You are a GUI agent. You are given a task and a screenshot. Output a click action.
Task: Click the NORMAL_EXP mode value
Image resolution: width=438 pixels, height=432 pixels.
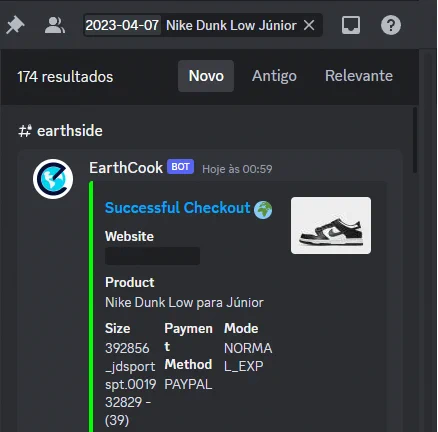click(x=248, y=357)
